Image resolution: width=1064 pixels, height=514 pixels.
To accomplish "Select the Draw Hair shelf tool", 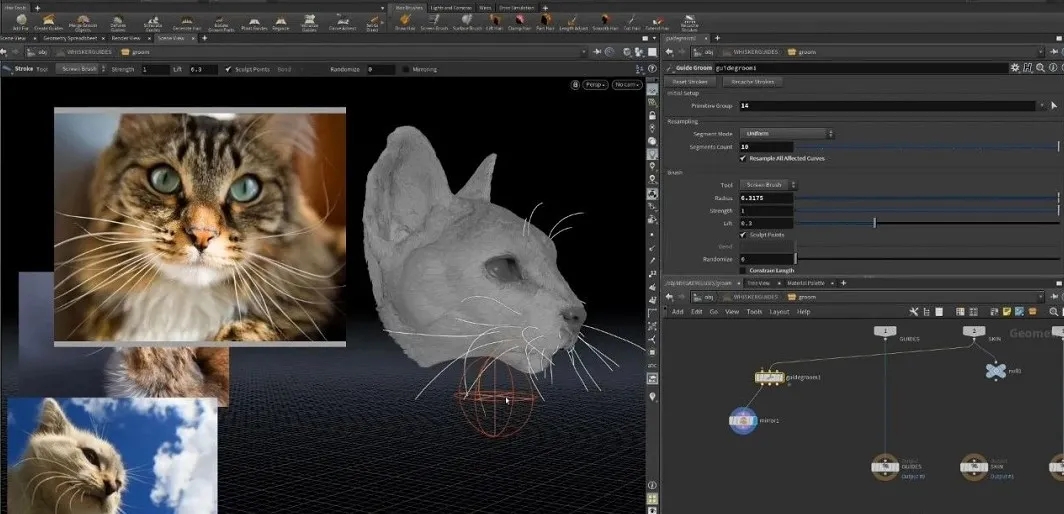I will pyautogui.click(x=406, y=21).
